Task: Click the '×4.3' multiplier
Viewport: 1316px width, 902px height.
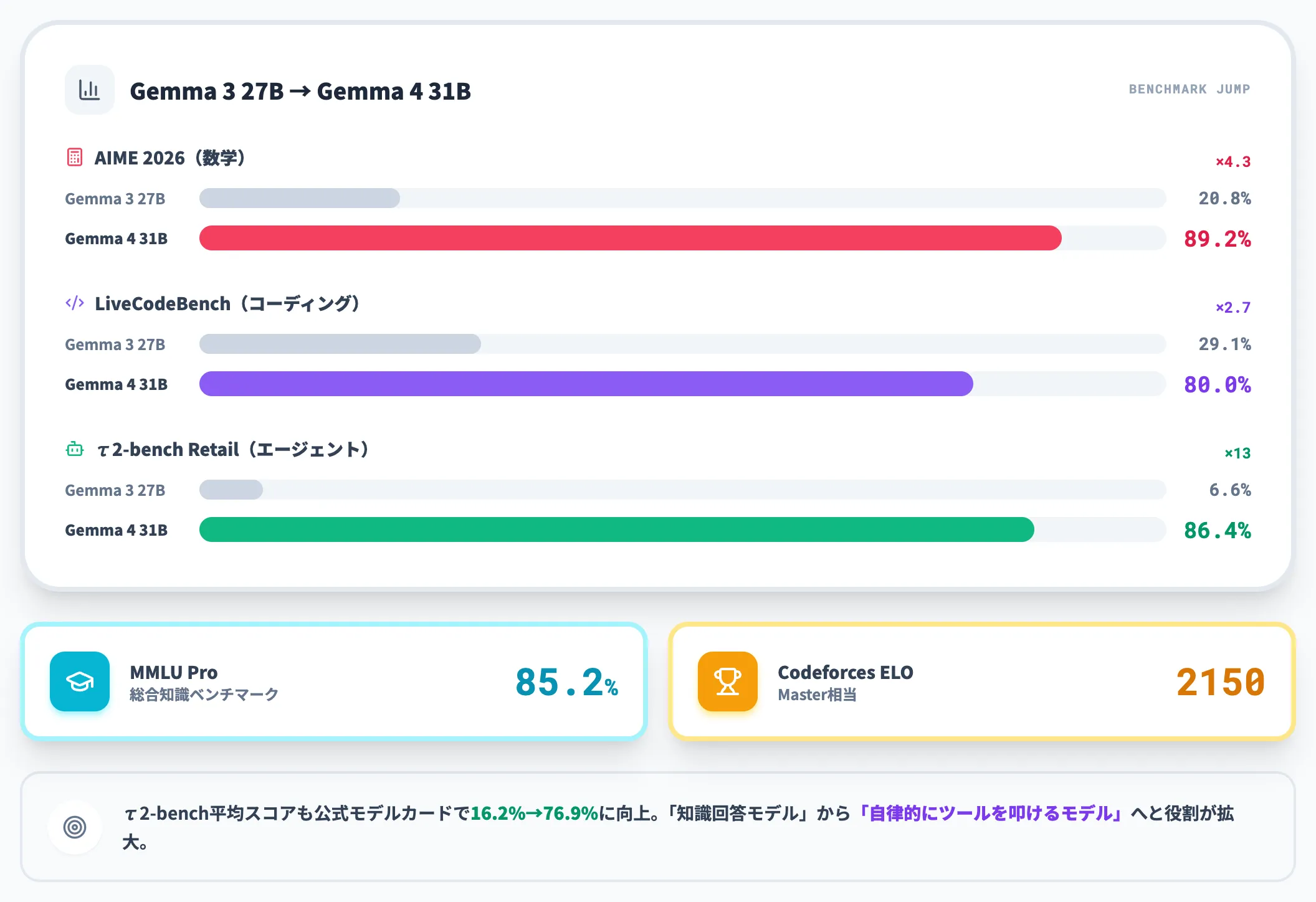Action: (1233, 161)
